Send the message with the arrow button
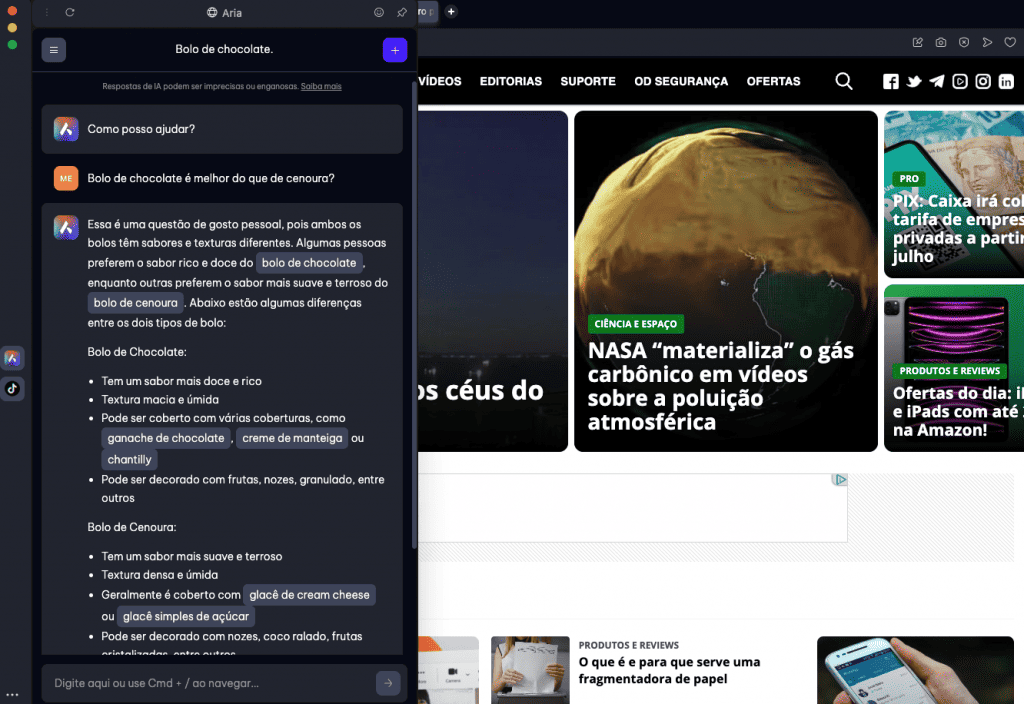The width and height of the screenshot is (1024, 704). [388, 683]
